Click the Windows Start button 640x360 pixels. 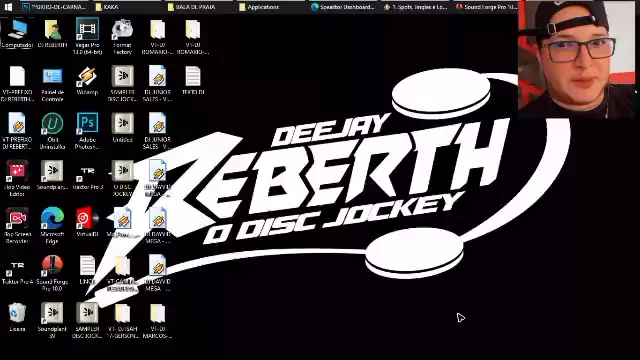pyautogui.click(x=8, y=7)
